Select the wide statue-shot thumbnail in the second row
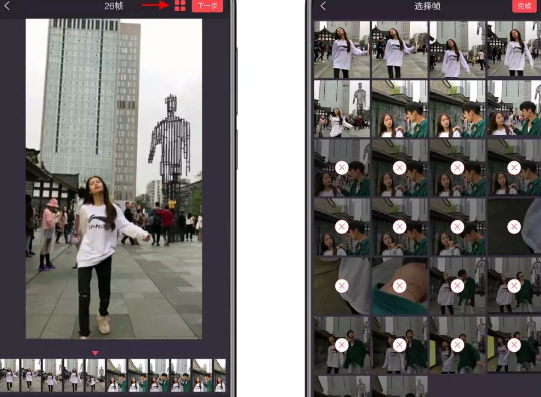541x397 pixels. coord(342,109)
